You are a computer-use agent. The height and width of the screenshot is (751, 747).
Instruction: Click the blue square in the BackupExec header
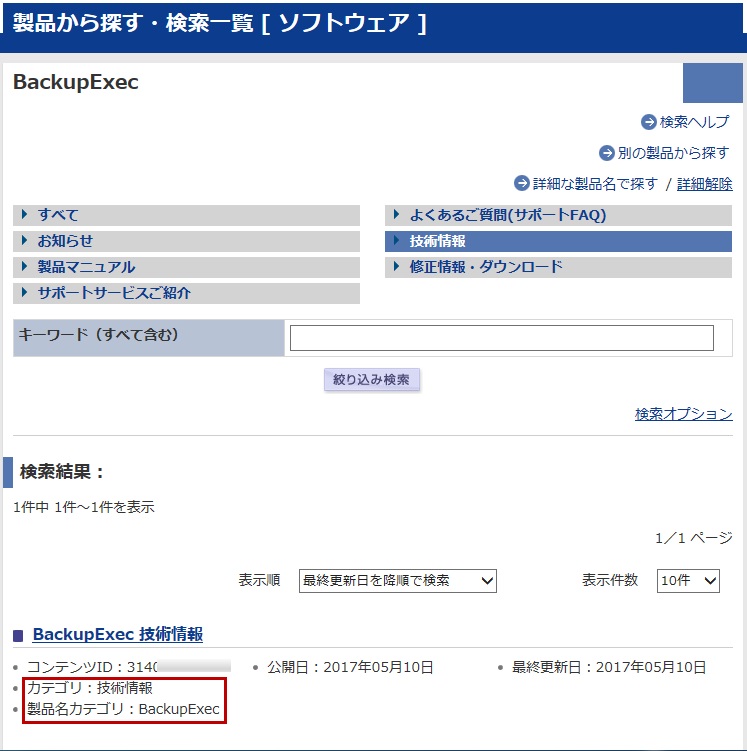point(713,83)
